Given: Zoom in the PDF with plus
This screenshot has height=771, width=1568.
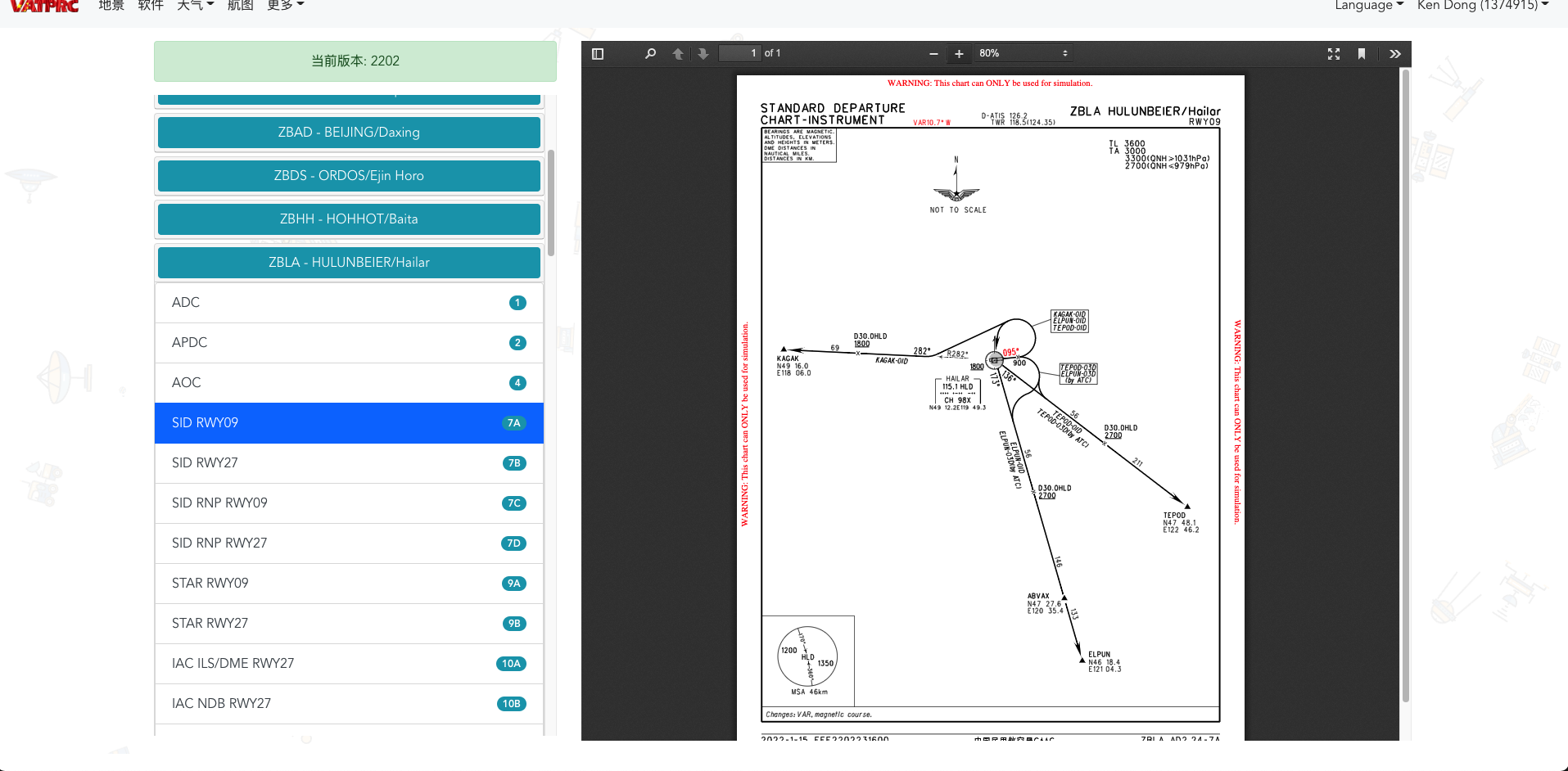Looking at the screenshot, I should [x=959, y=54].
